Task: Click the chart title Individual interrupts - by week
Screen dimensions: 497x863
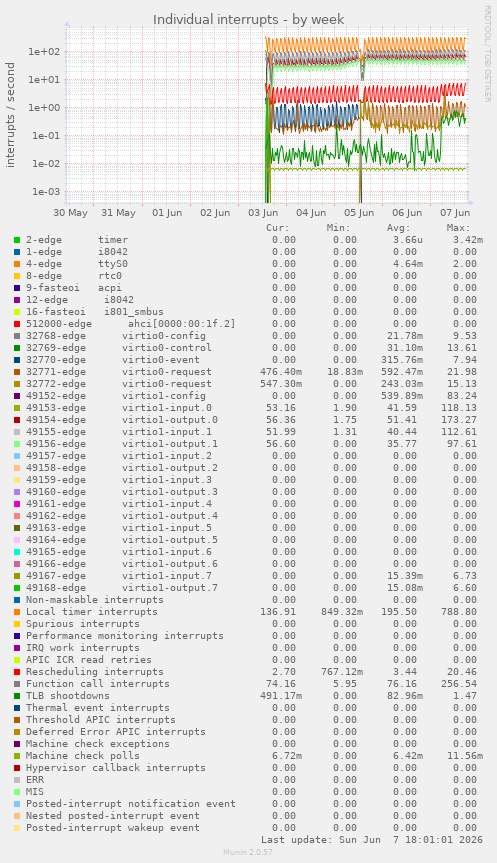Action: 249,19
